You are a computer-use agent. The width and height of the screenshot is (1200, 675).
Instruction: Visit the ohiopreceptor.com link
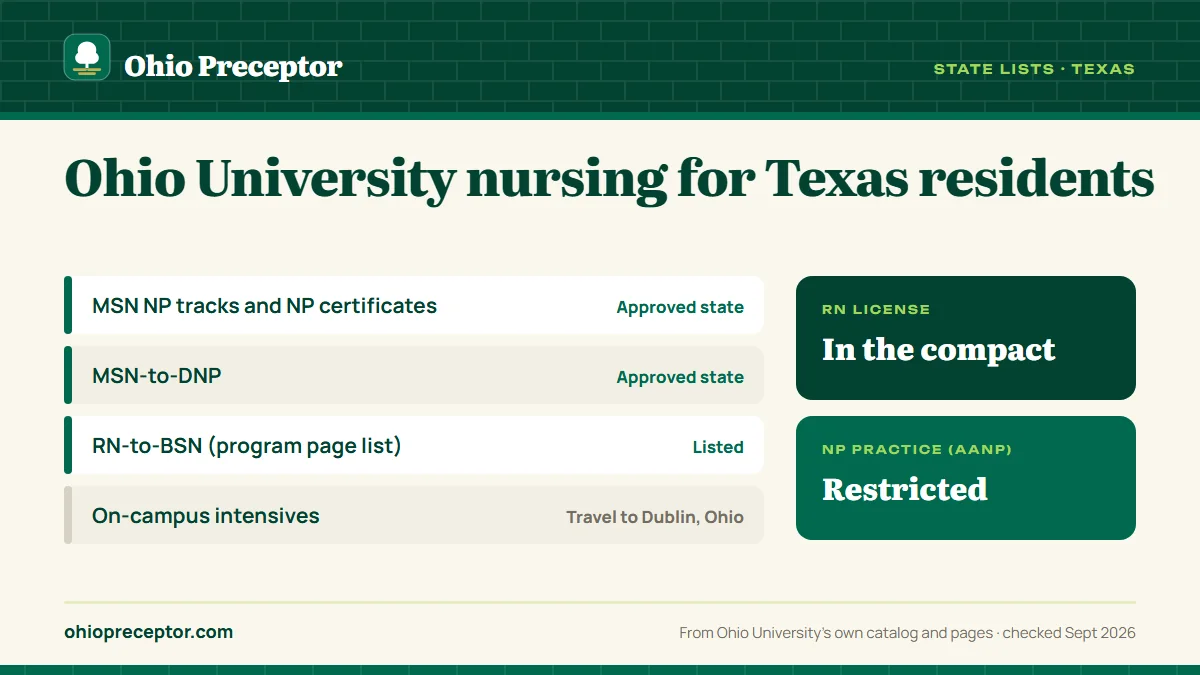click(x=148, y=632)
